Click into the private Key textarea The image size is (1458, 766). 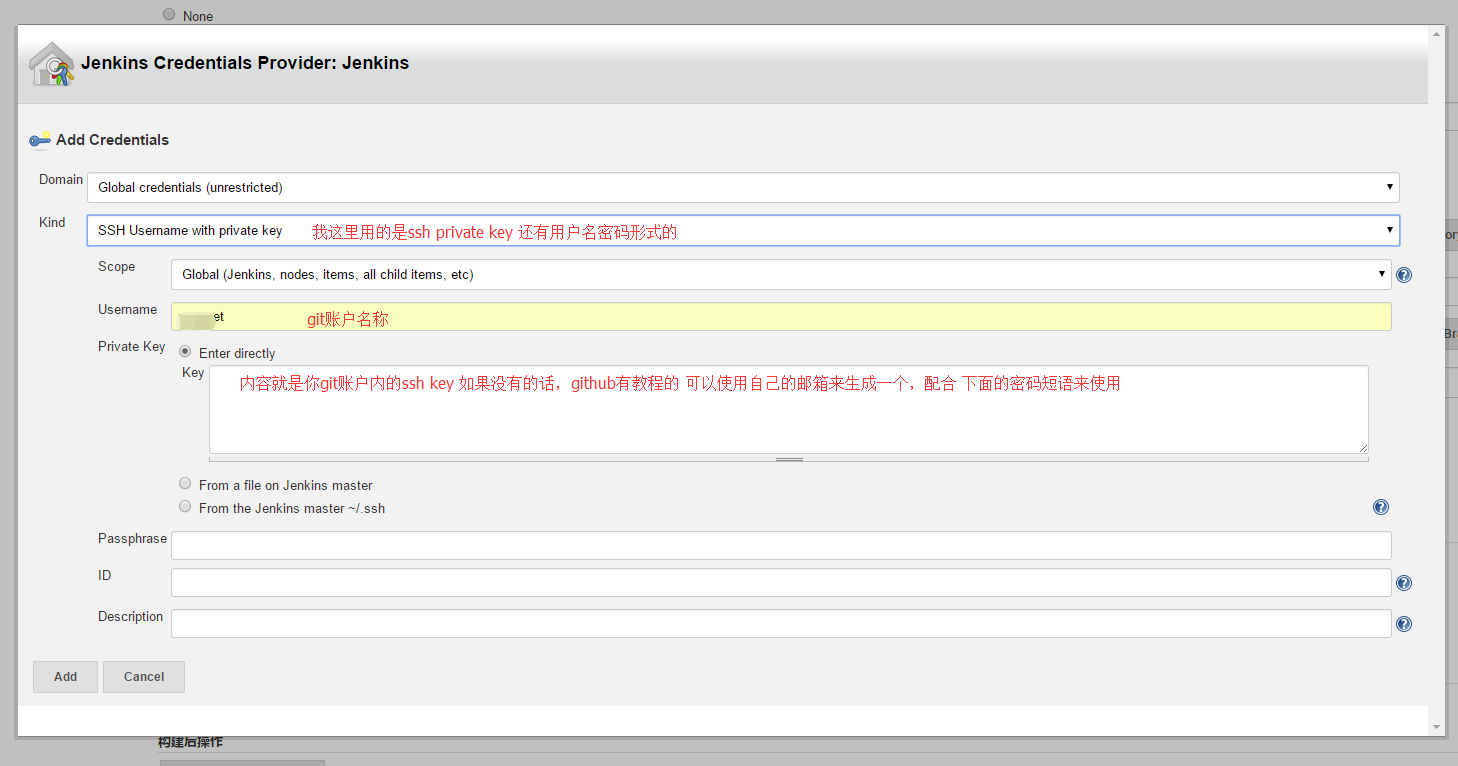[789, 410]
